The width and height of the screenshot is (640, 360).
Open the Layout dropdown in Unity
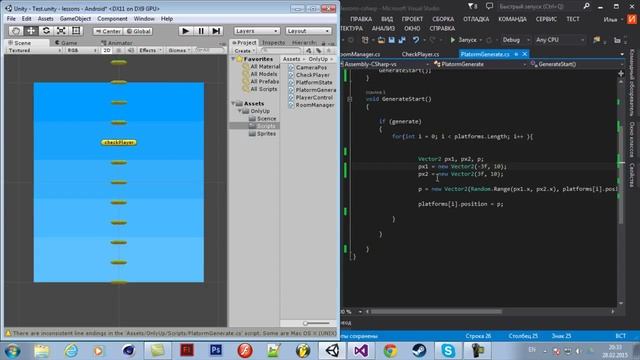click(x=308, y=31)
